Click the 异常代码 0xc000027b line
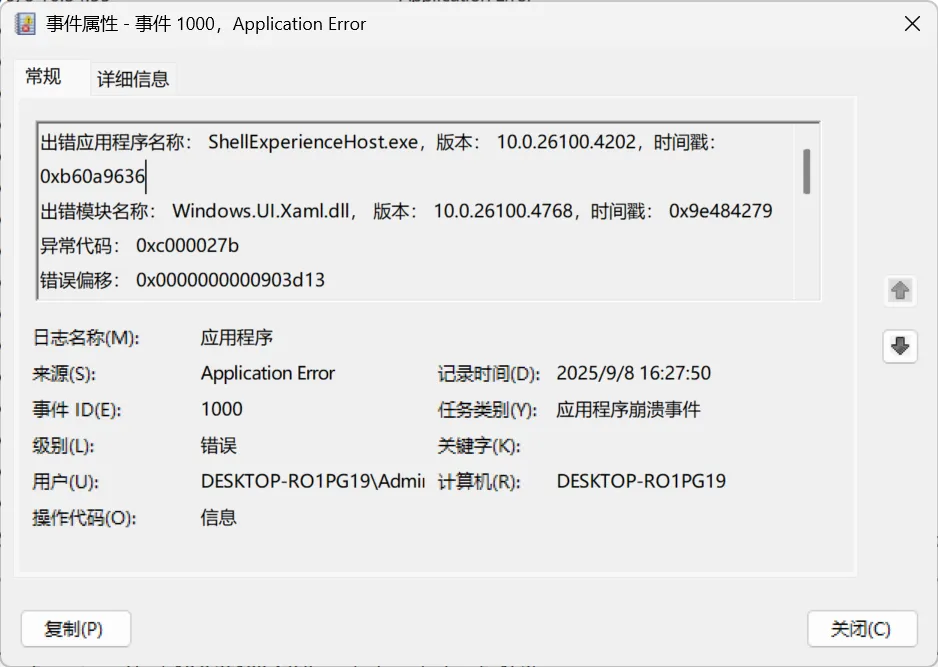The height and width of the screenshot is (667, 938). 140,246
